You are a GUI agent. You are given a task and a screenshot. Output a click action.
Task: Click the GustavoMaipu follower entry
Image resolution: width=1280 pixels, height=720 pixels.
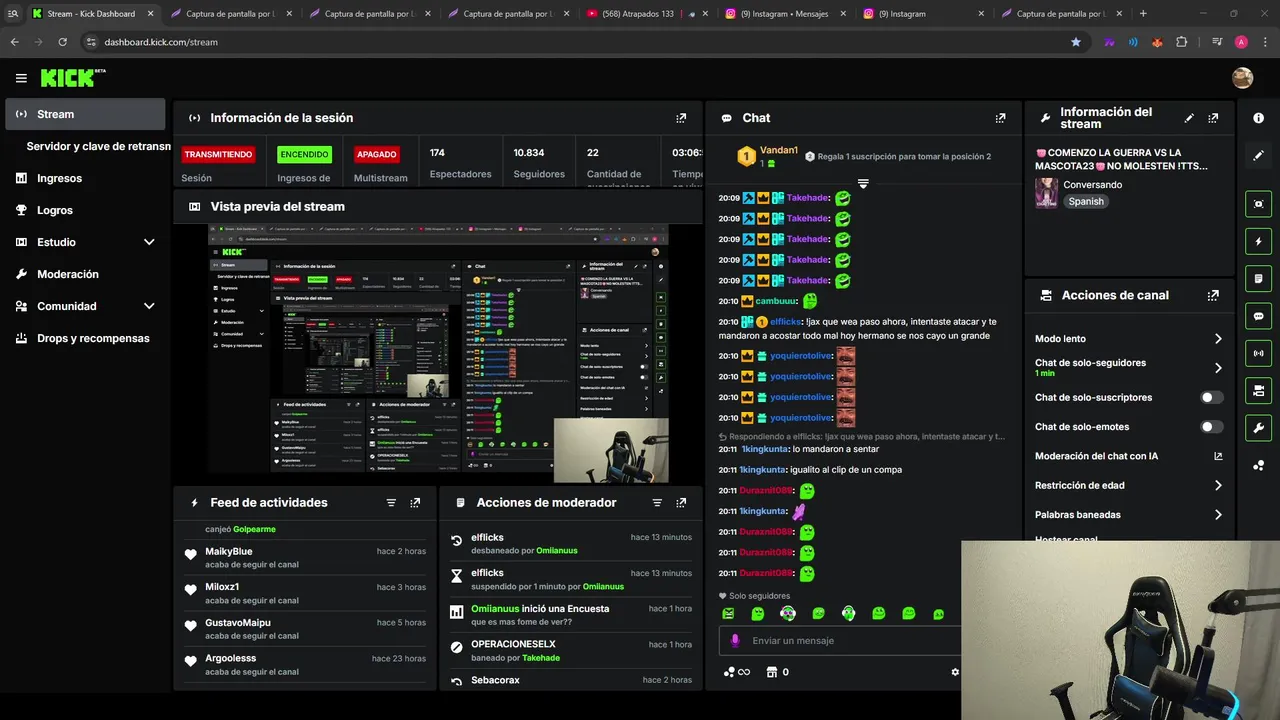(x=305, y=629)
